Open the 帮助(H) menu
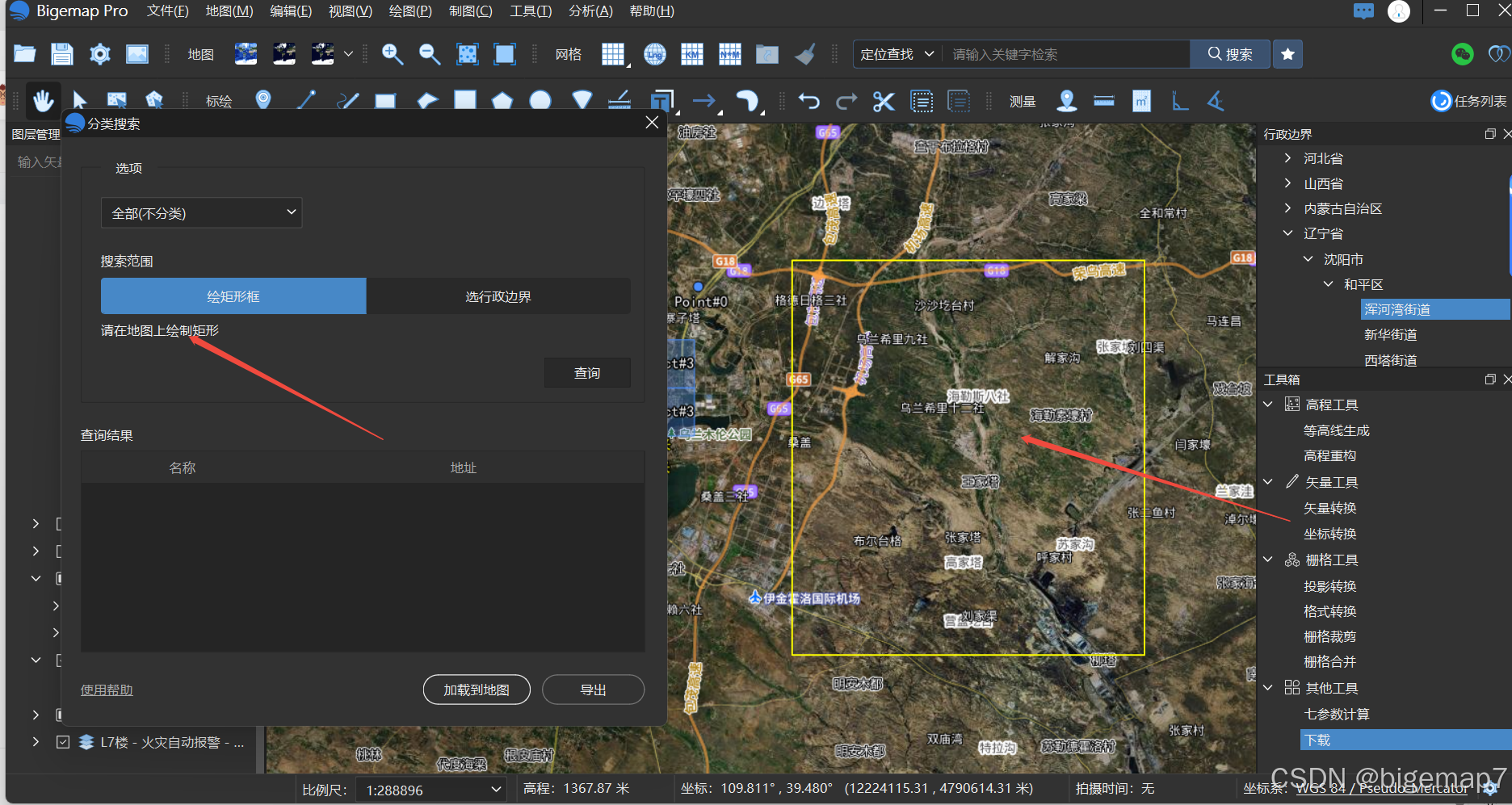This screenshot has width=1512, height=805. [652, 11]
